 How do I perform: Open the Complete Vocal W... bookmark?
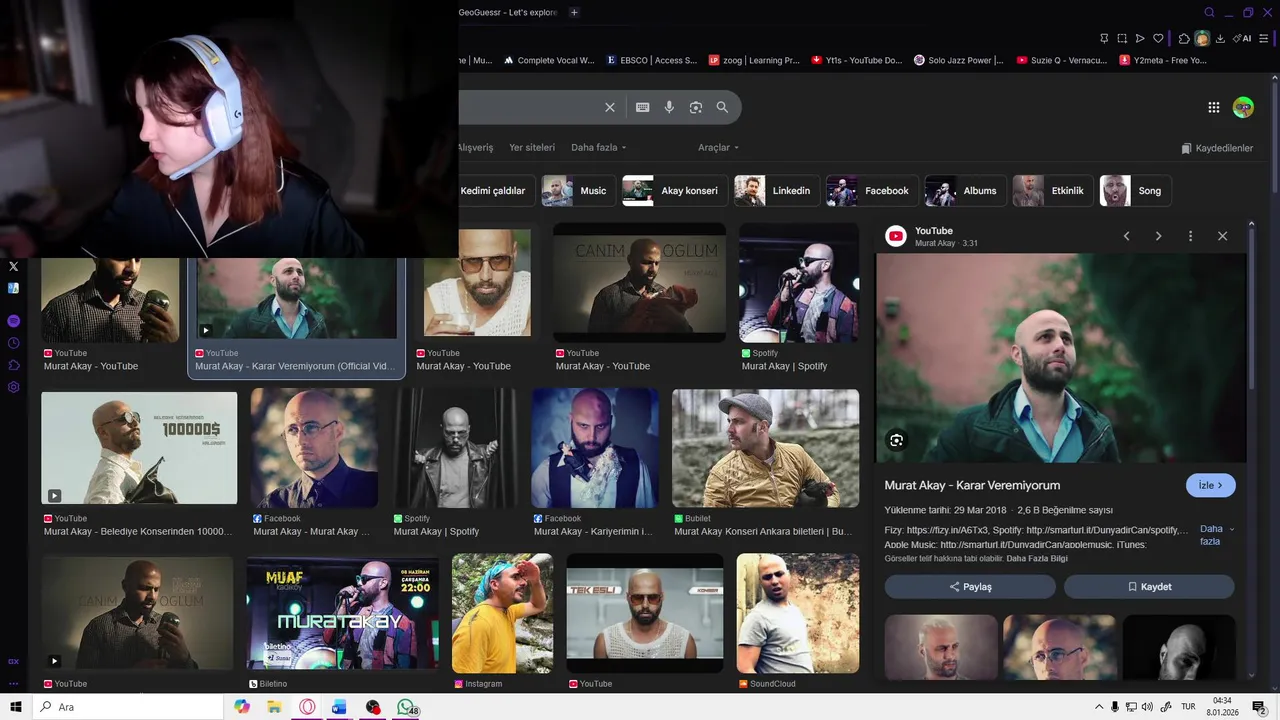point(549,60)
